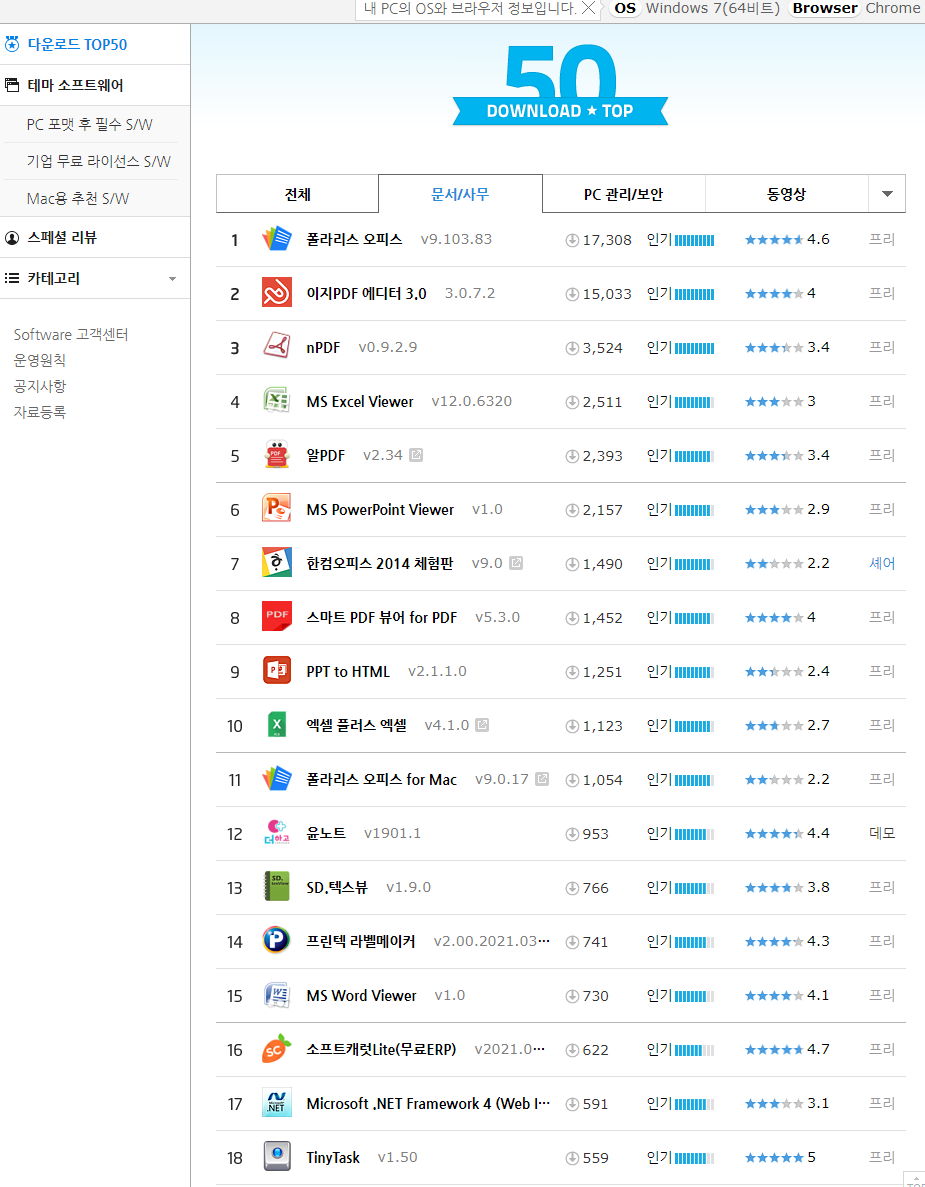925x1187 pixels.
Task: Click popularity bar in TinyTask row
Action: click(x=694, y=1157)
